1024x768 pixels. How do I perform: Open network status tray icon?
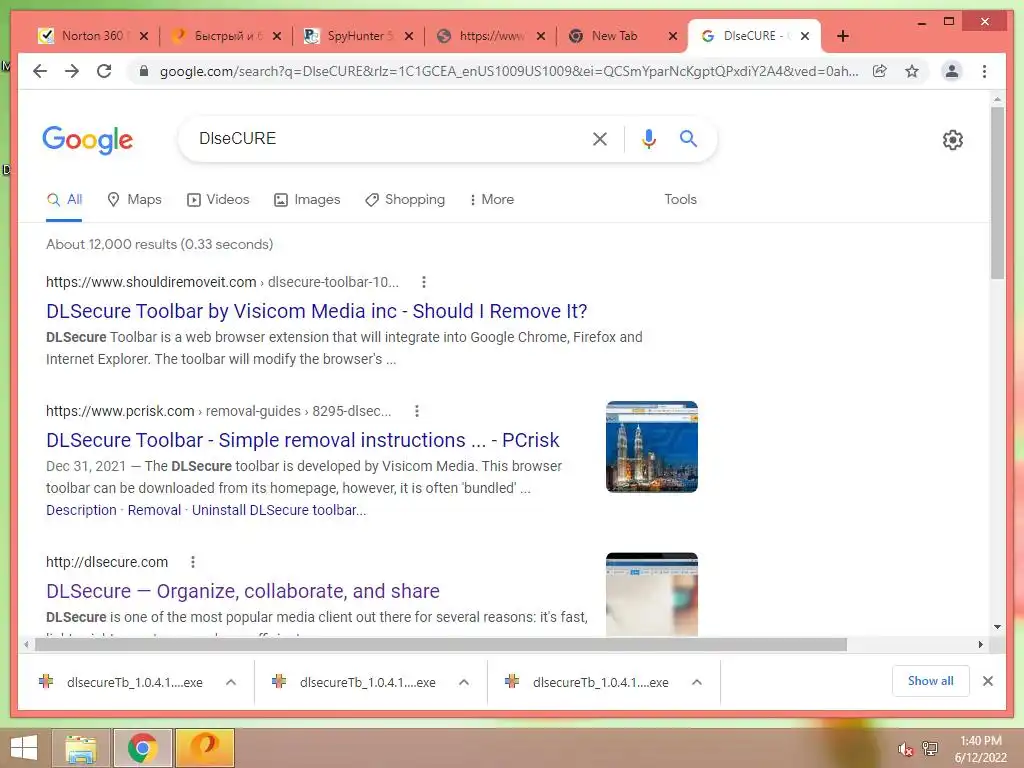tap(930, 748)
